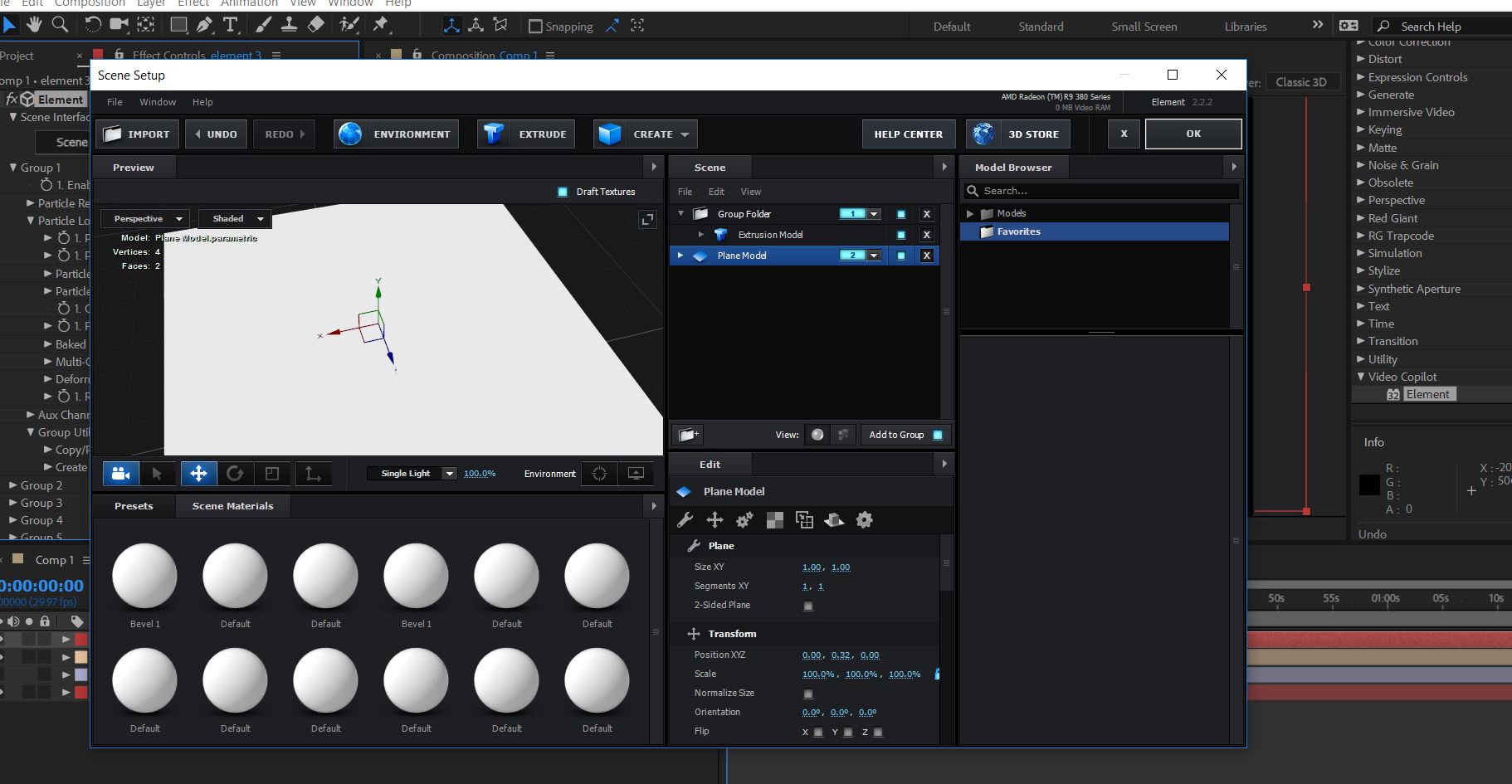The image size is (1512, 784).
Task: Click the axis anchor tool in Preview toolbar
Action: click(x=313, y=473)
